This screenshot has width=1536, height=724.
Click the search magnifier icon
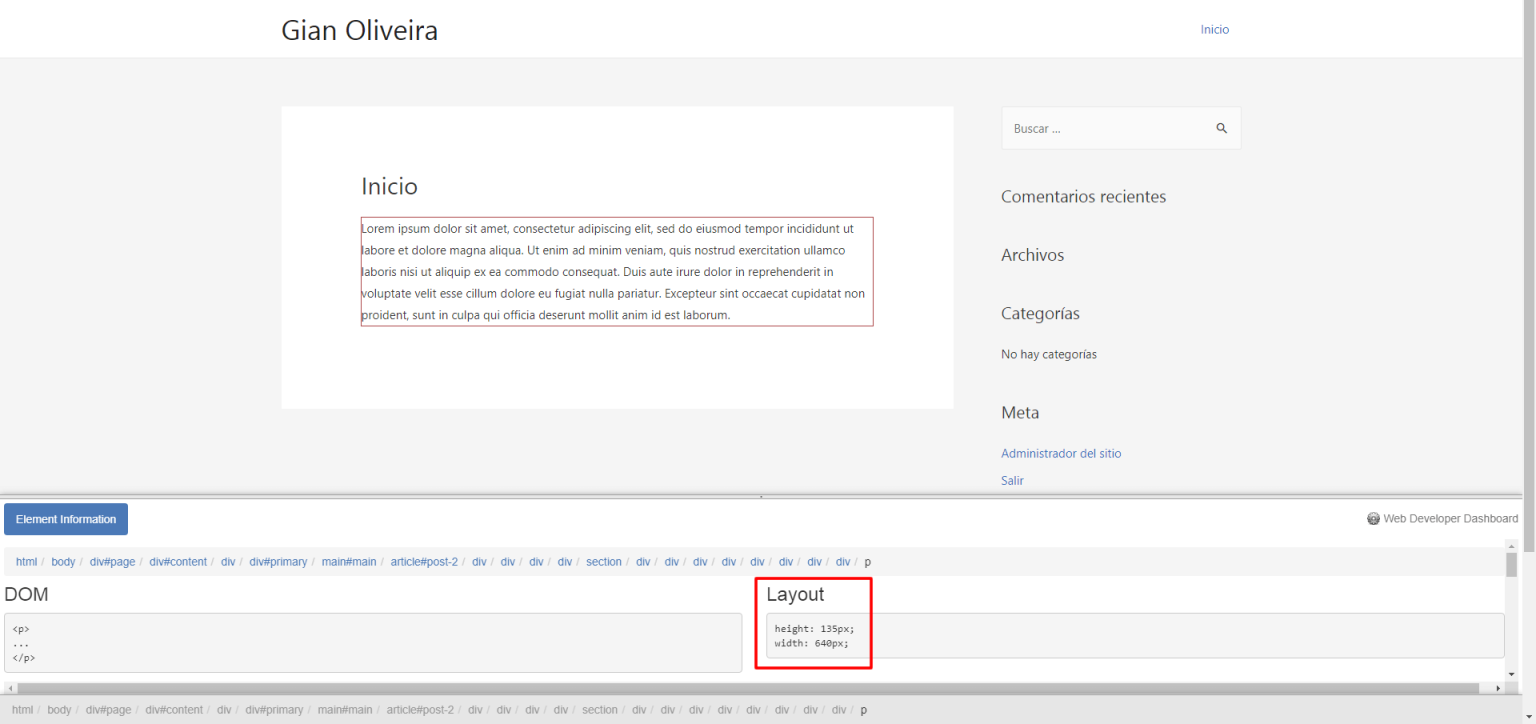(x=1221, y=128)
